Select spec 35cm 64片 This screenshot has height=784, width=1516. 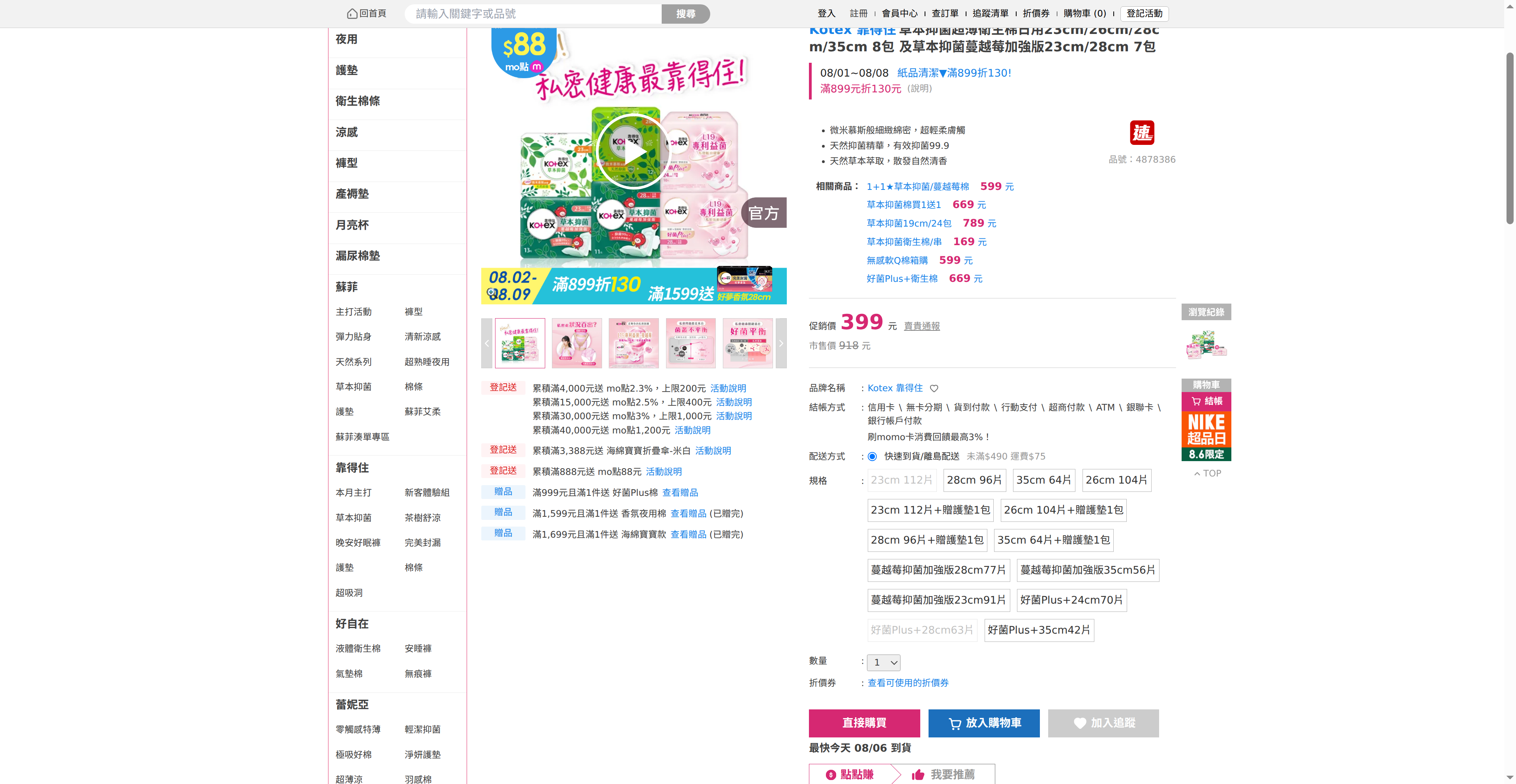point(1044,480)
